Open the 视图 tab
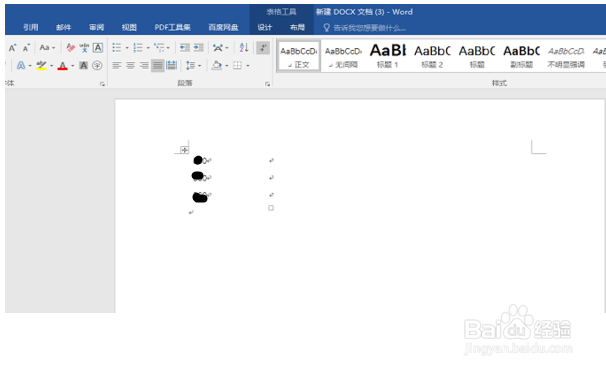This screenshot has height=369, width=606. click(129, 27)
